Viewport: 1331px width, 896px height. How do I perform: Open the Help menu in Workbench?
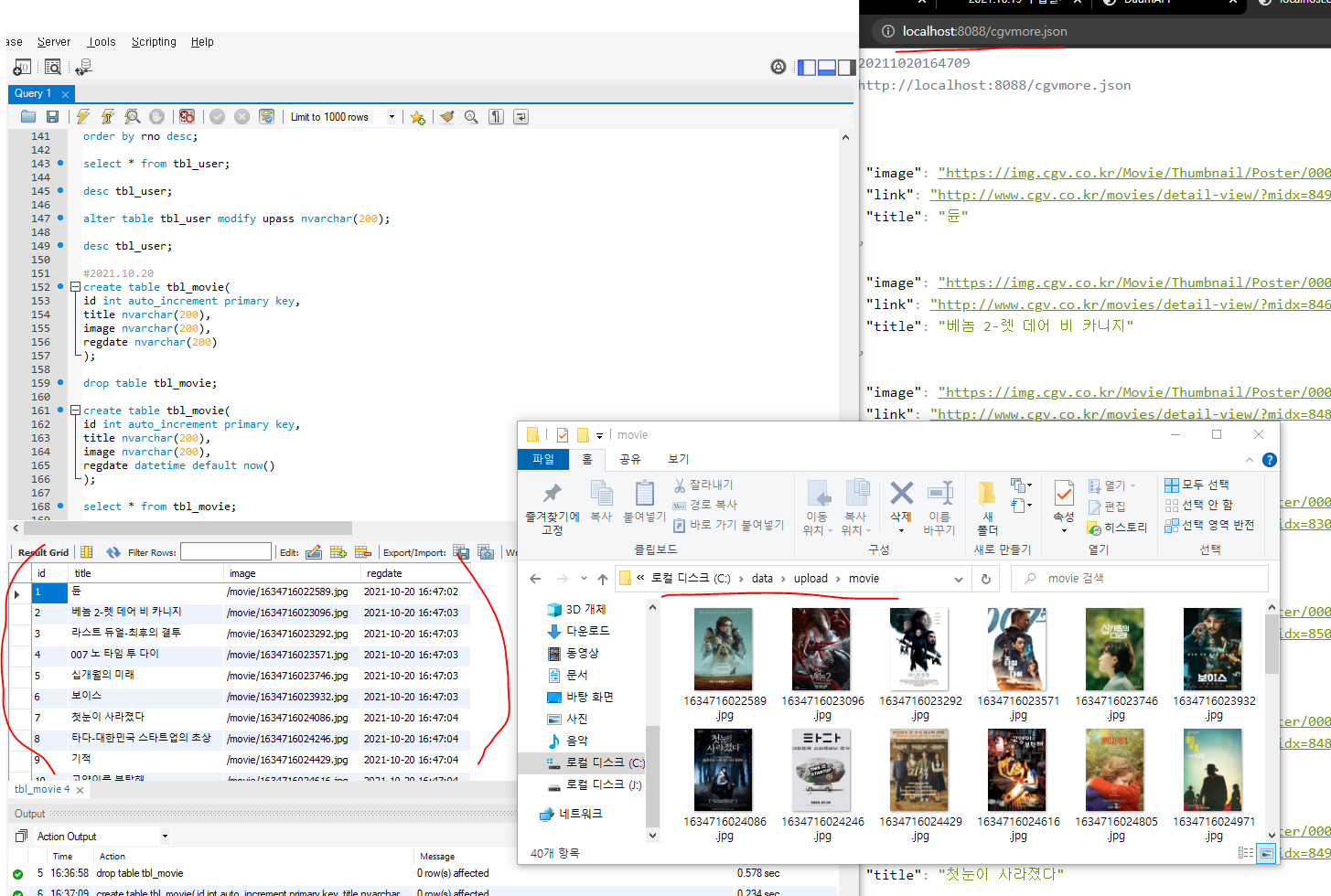pyautogui.click(x=202, y=42)
